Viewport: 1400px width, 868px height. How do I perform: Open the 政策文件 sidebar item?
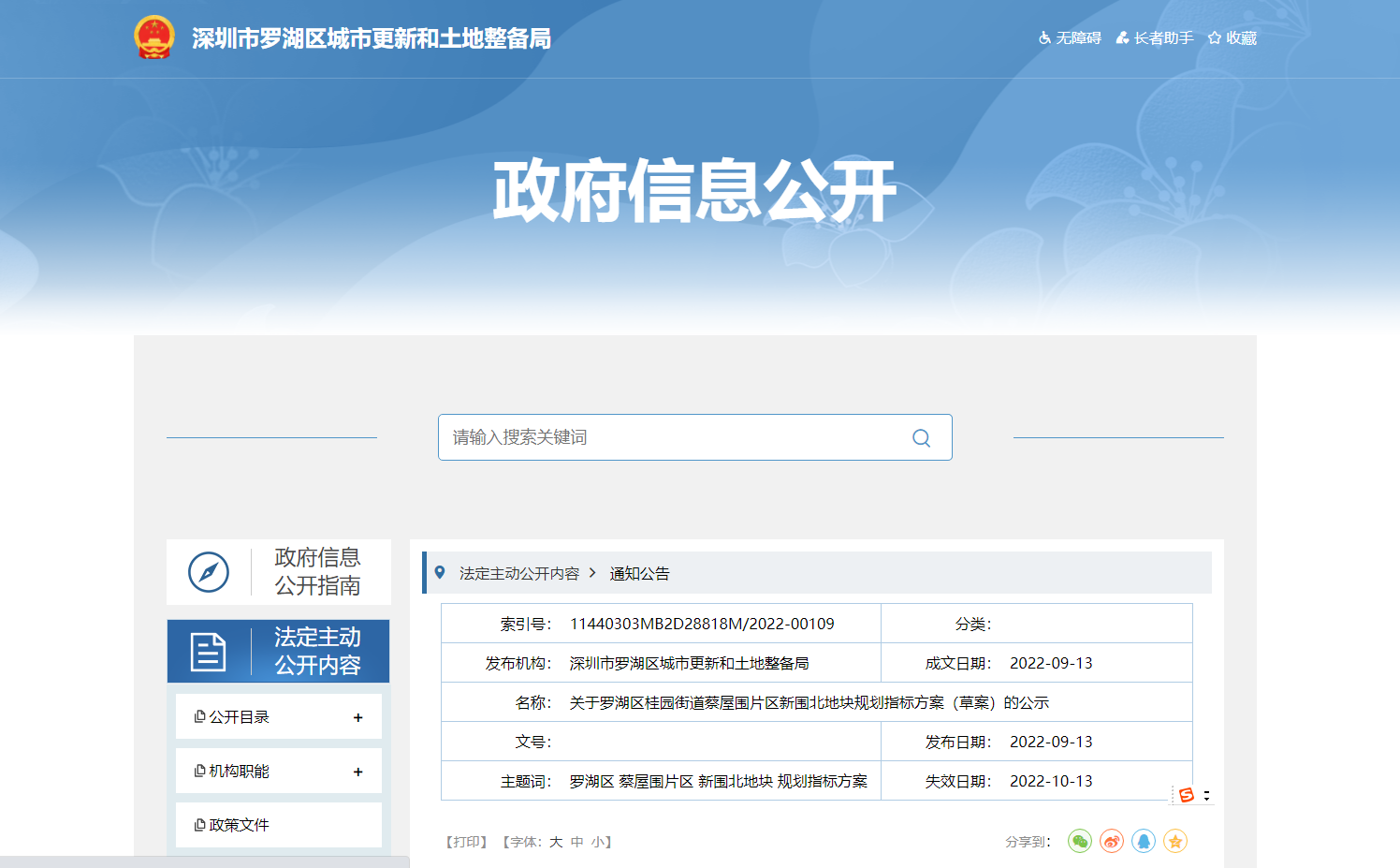point(239,825)
